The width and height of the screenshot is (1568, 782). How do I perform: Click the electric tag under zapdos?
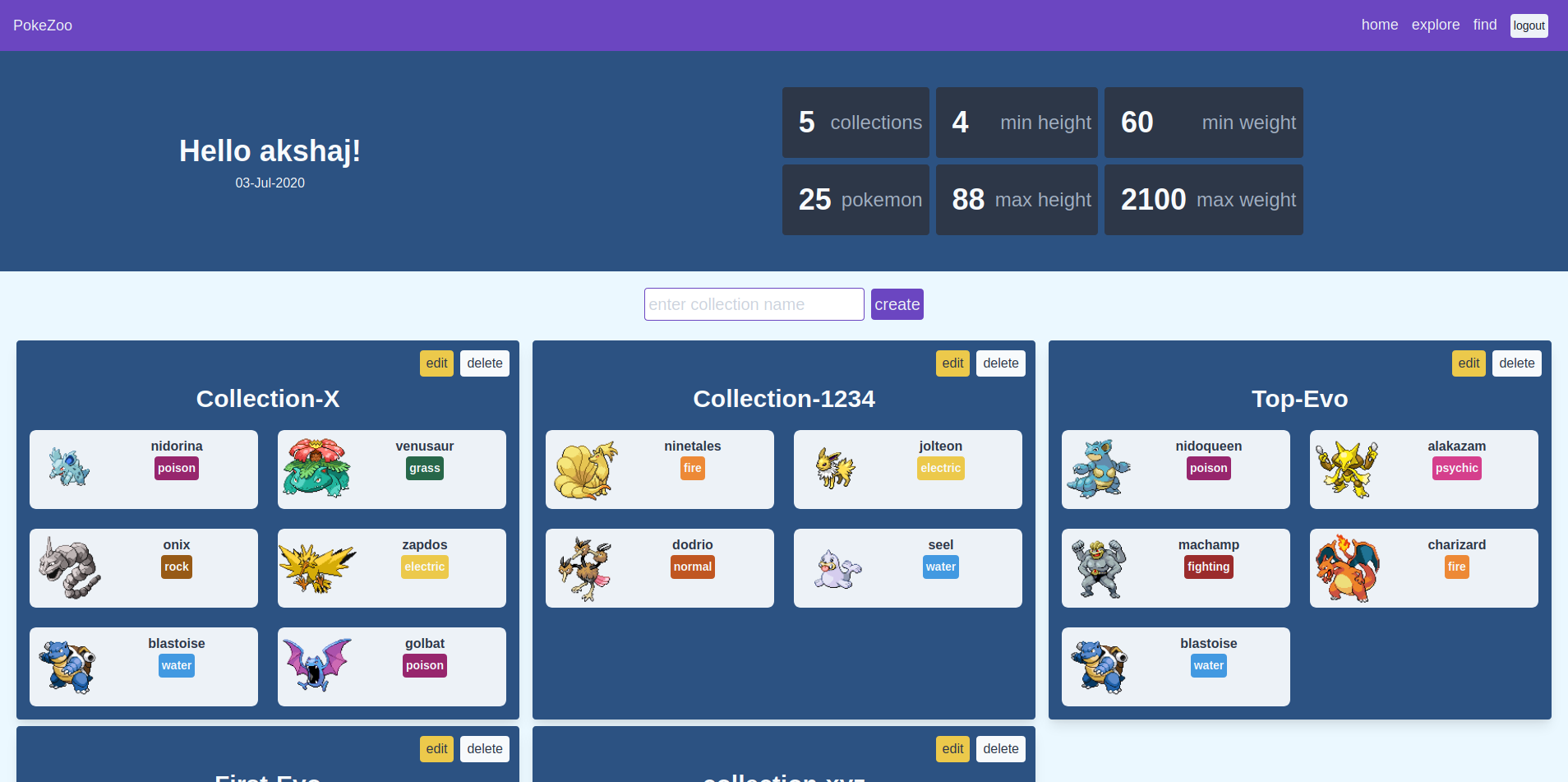(x=425, y=567)
